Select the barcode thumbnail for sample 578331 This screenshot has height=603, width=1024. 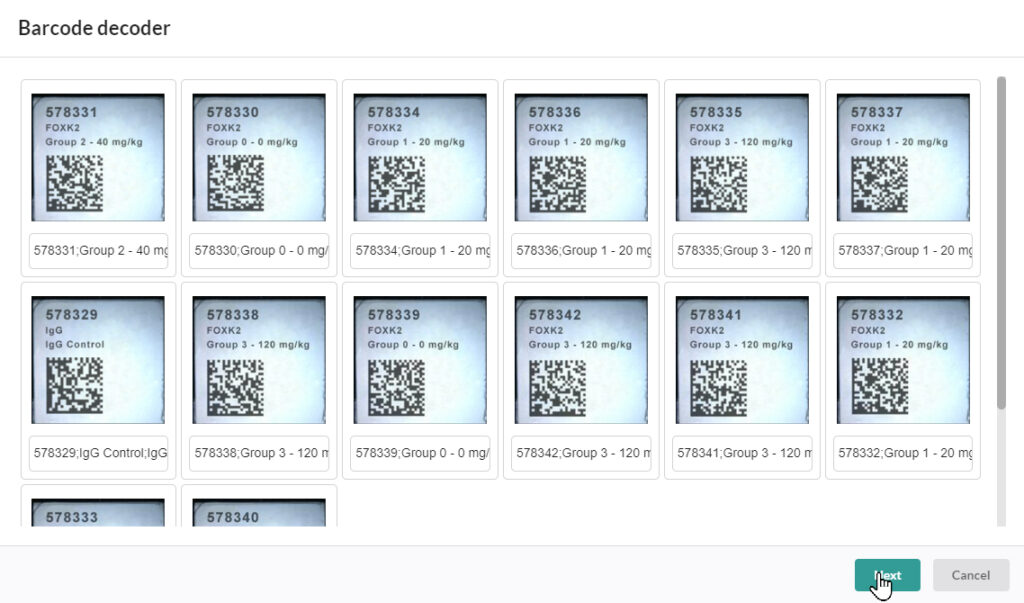click(x=98, y=155)
